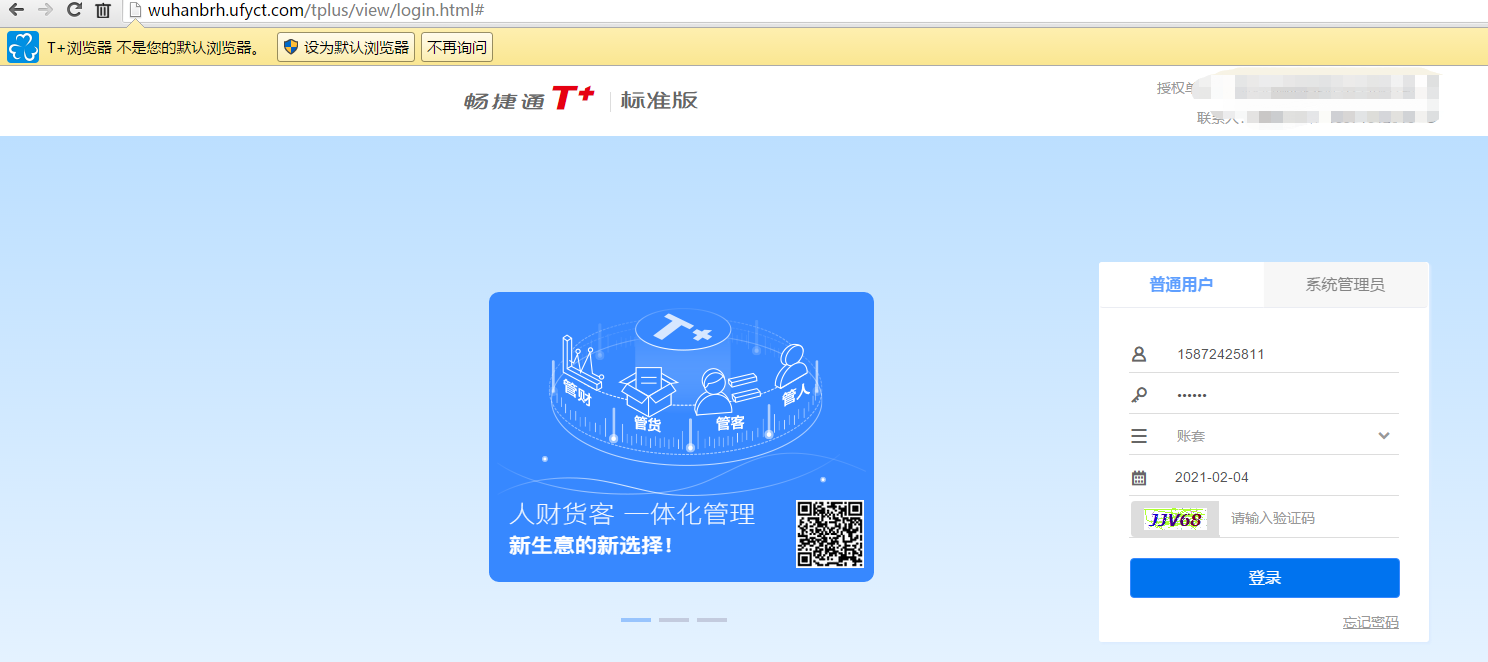This screenshot has width=1488, height=662.
Task: Reload the page with the refresh icon
Action: click(x=74, y=10)
